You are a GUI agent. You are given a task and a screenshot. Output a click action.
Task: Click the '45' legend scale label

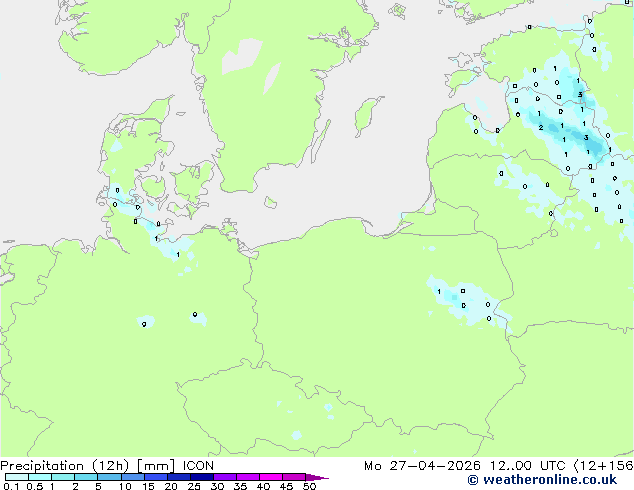coord(286,486)
